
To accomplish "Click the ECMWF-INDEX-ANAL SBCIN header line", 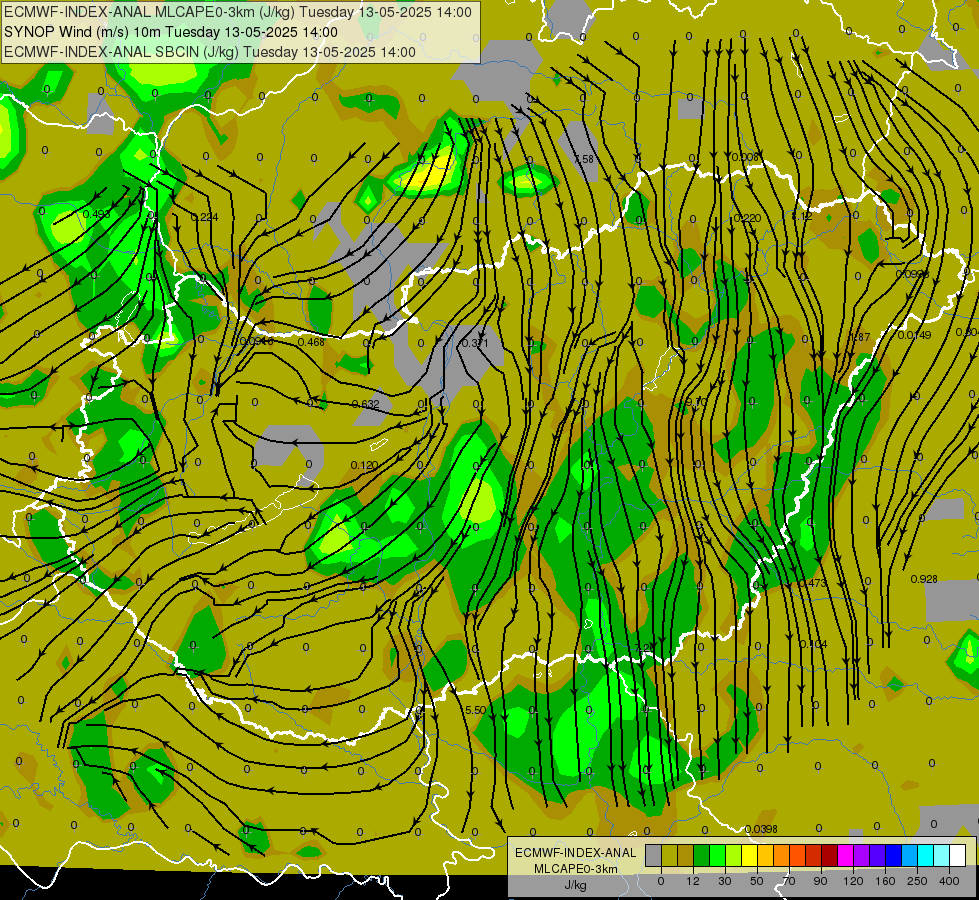I will click(x=210, y=52).
